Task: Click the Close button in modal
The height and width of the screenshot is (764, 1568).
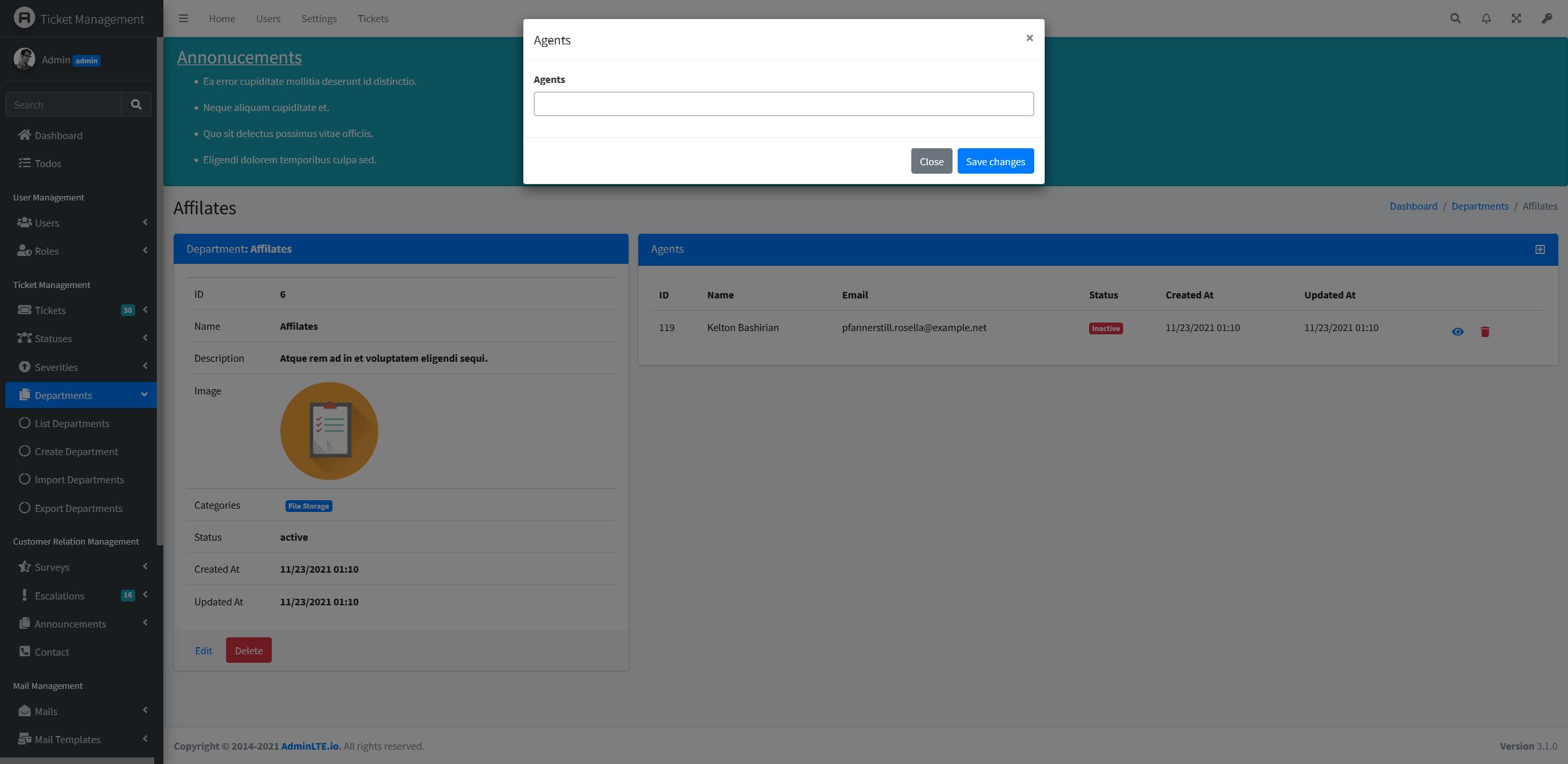Action: tap(931, 161)
